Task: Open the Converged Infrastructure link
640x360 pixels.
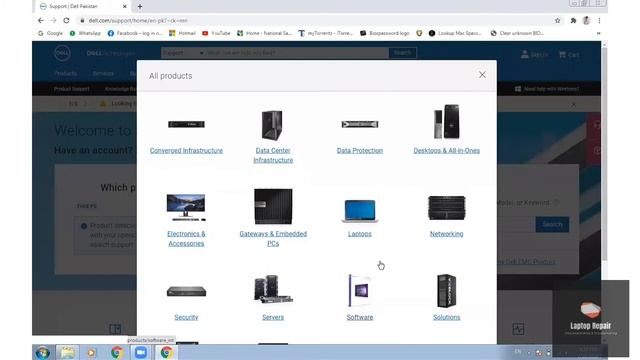Action: pyautogui.click(x=186, y=151)
